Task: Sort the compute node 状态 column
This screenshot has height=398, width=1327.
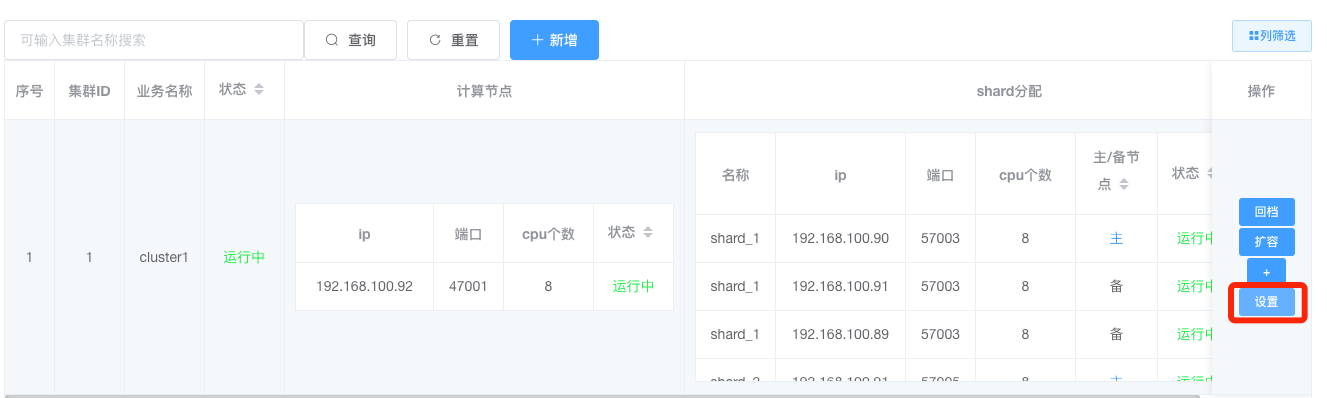Action: click(648, 232)
